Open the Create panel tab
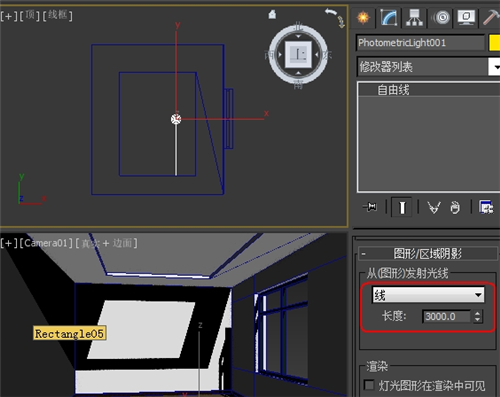Image resolution: width=500 pixels, height=397 pixels. pos(363,17)
